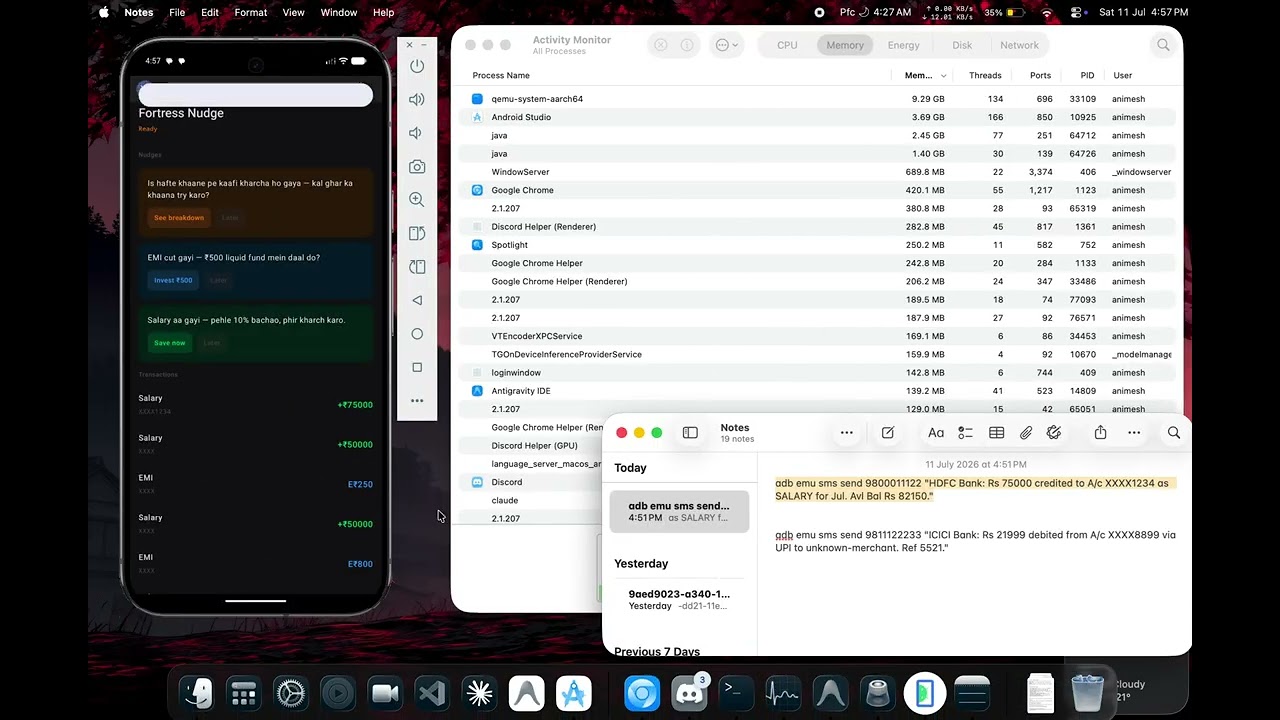Open the Notes more options beside the compose icon
The width and height of the screenshot is (1280, 720).
tap(847, 433)
